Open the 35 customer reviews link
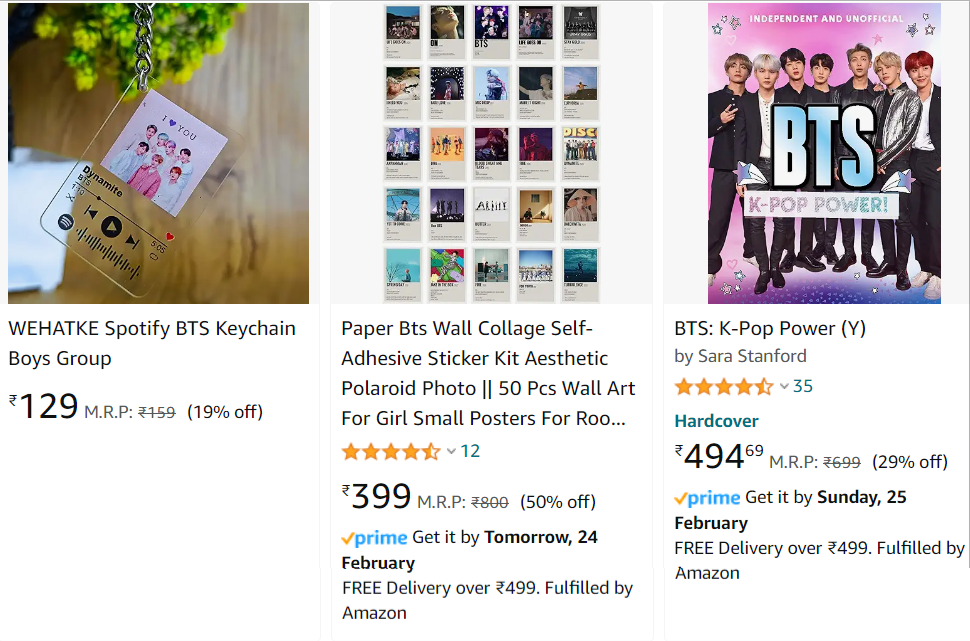This screenshot has width=970, height=641. tap(803, 386)
